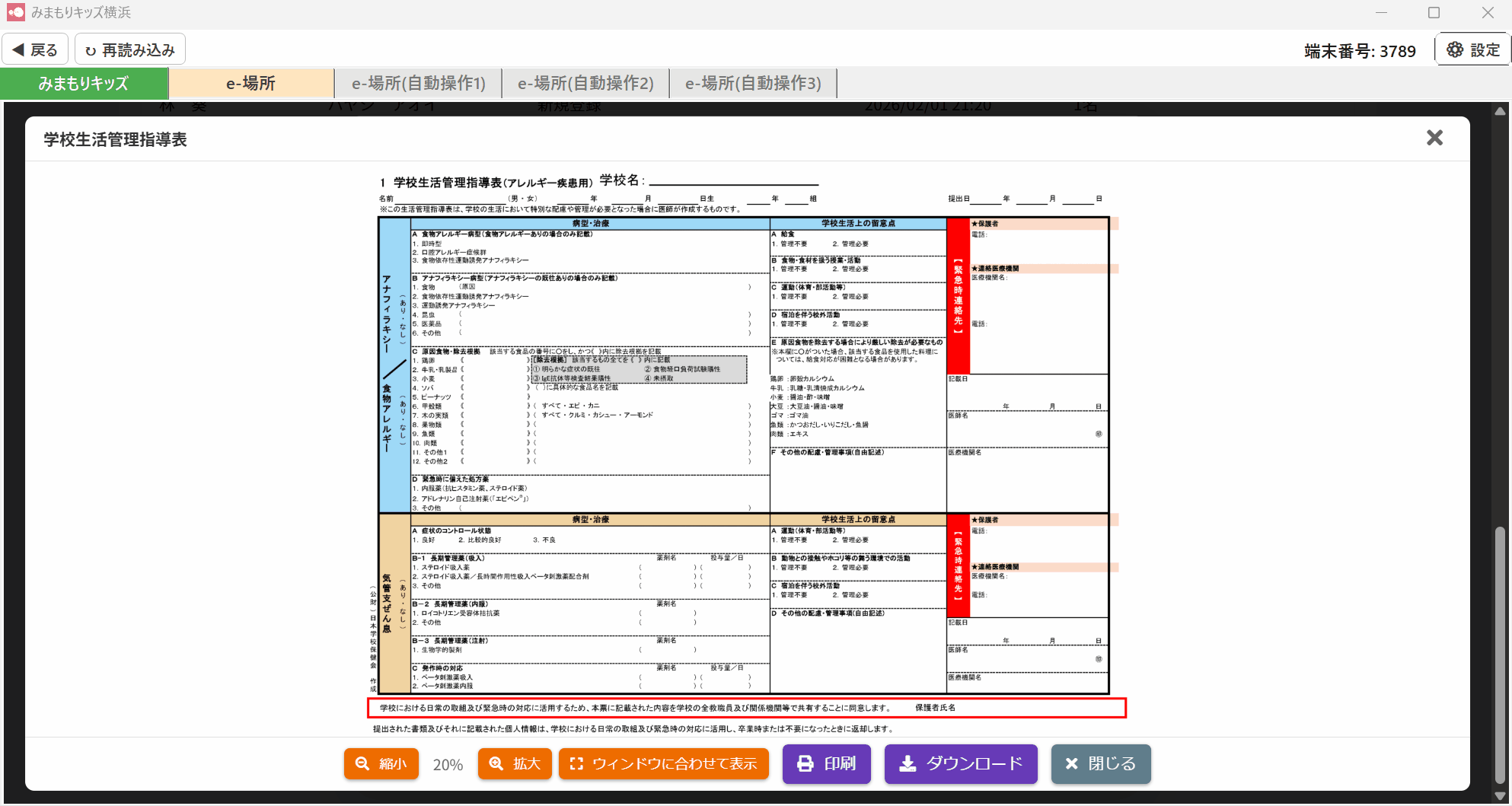Fit document with ウィンドウに合わせて表示
1512x806 pixels.
click(663, 763)
